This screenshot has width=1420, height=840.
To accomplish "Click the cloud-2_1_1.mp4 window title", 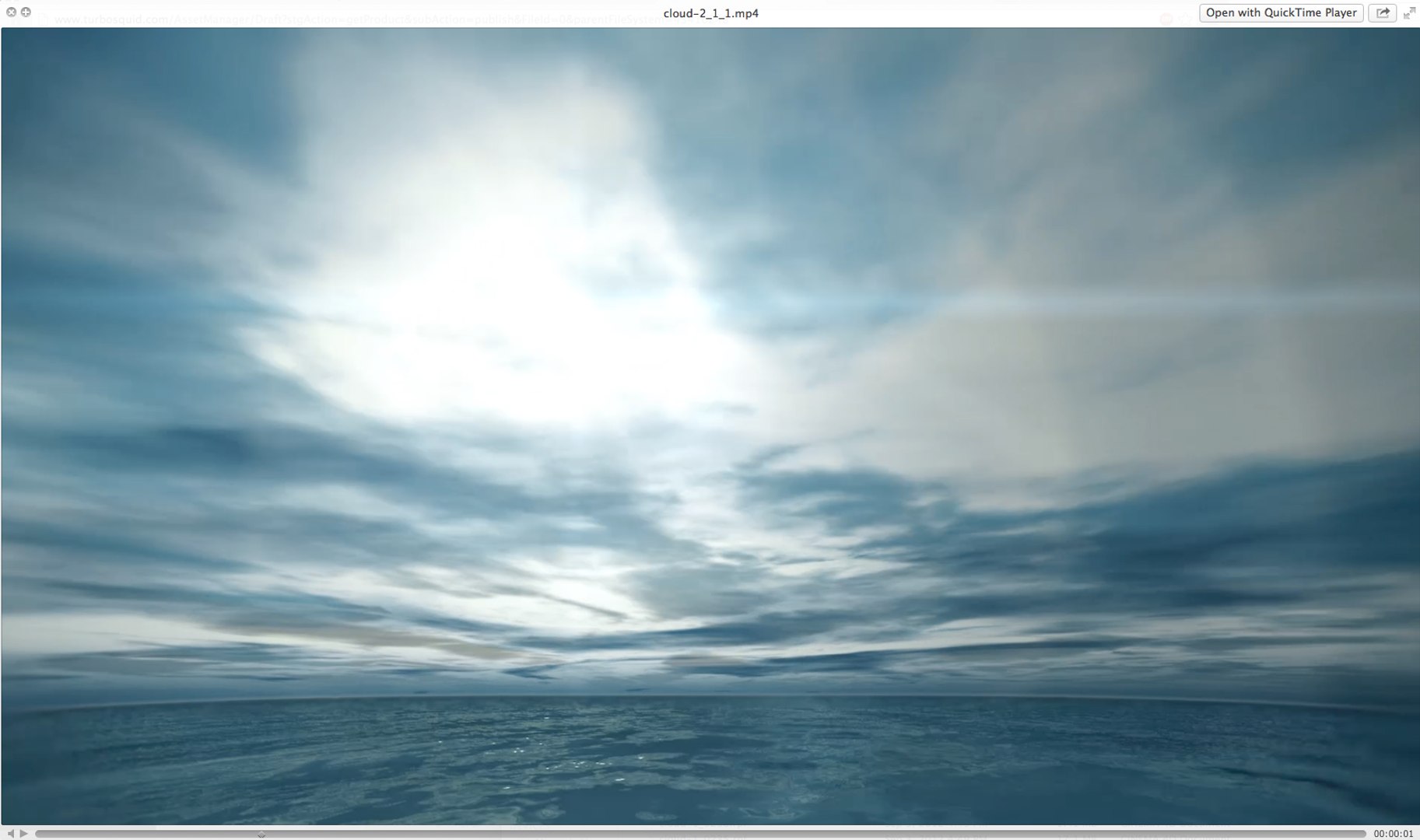I will 710,12.
